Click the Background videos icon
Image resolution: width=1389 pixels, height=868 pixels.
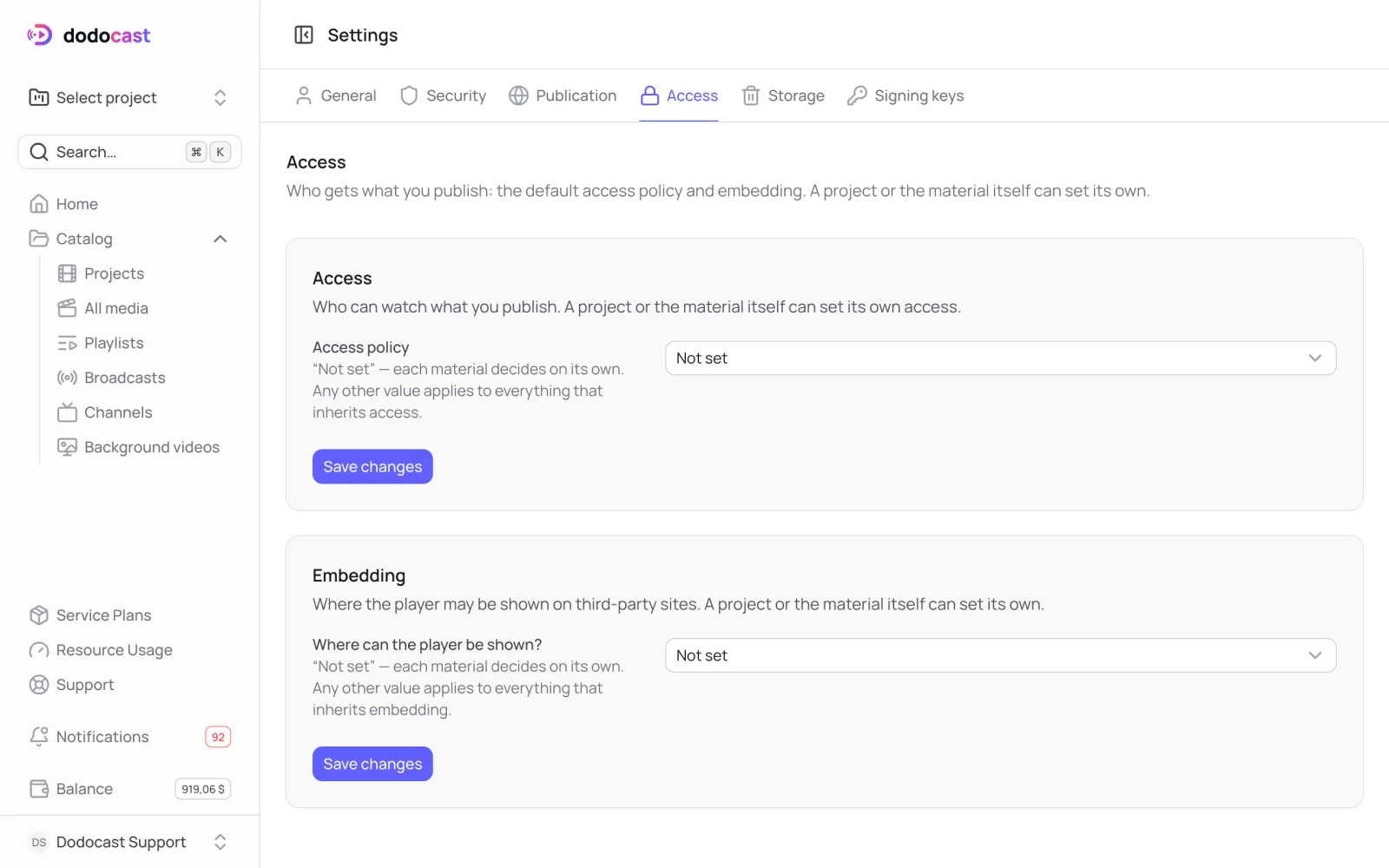point(67,447)
